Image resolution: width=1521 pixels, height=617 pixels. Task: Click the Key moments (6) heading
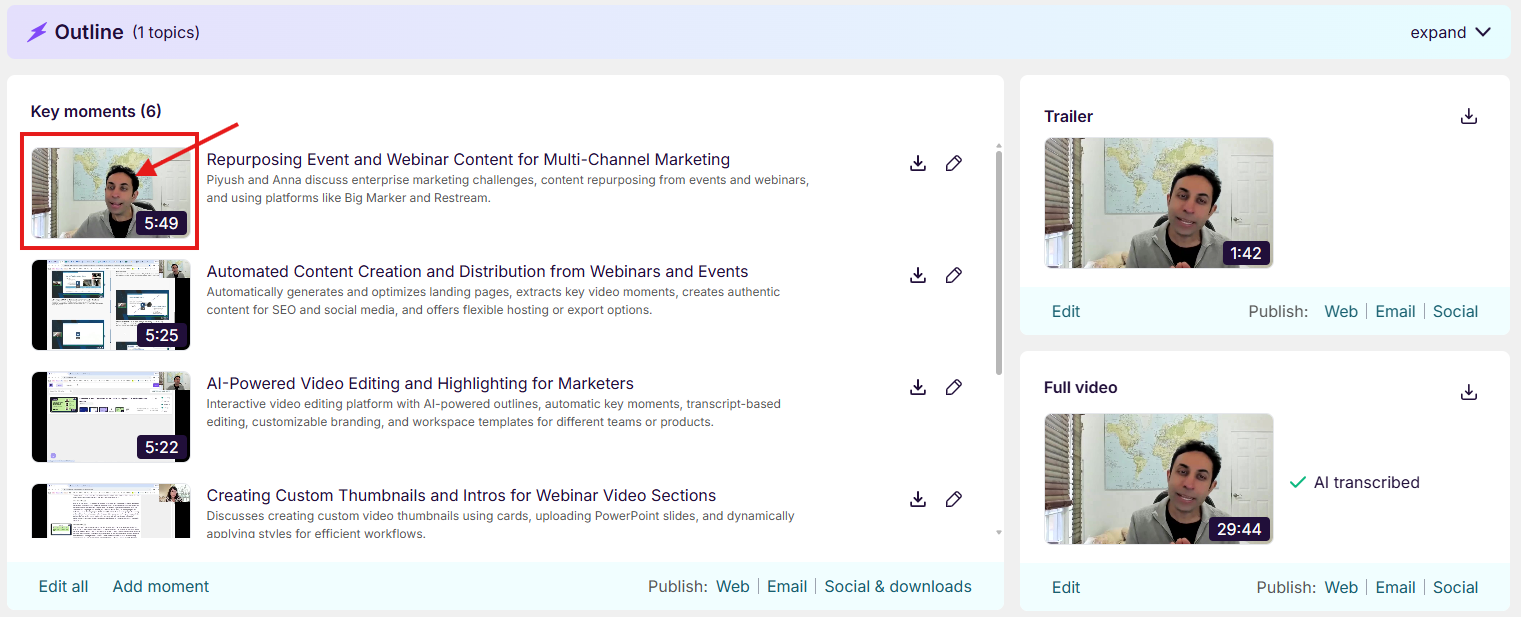pos(96,111)
